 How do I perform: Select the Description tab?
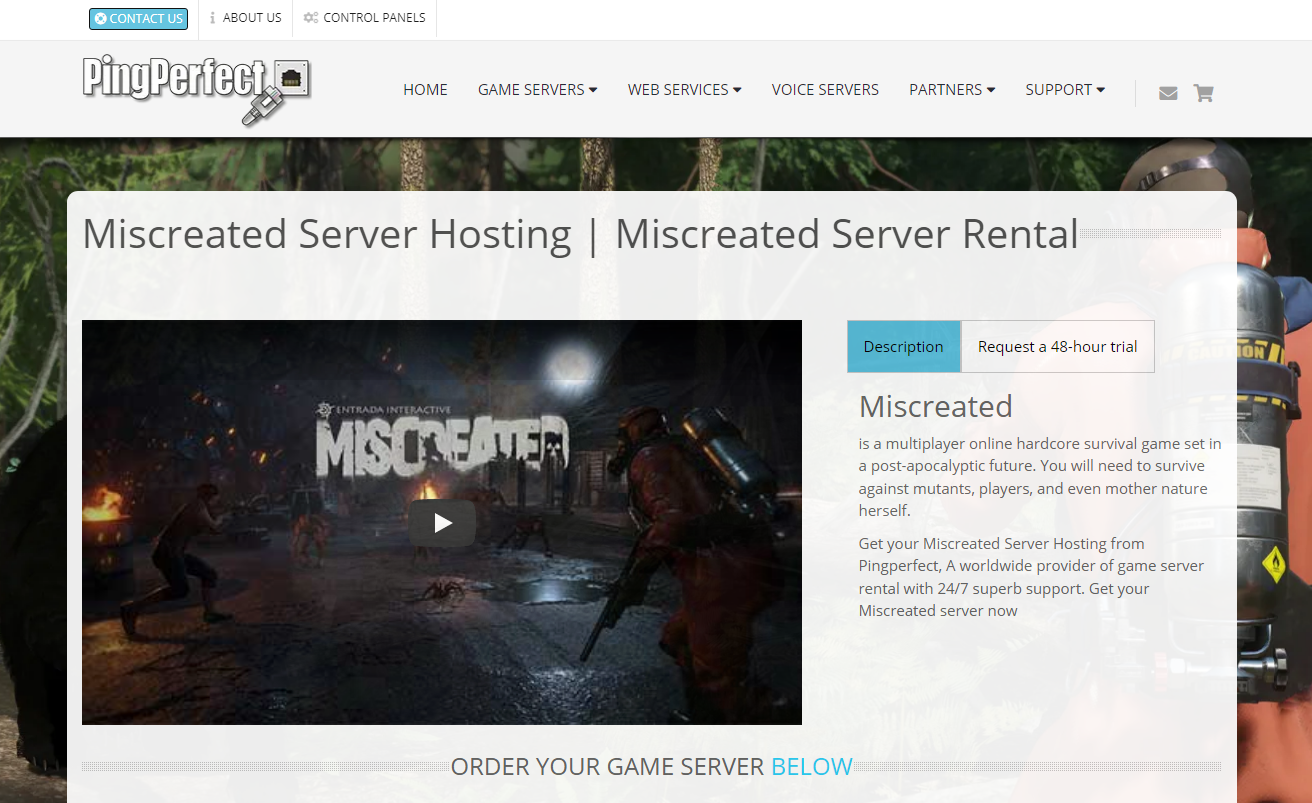[904, 346]
